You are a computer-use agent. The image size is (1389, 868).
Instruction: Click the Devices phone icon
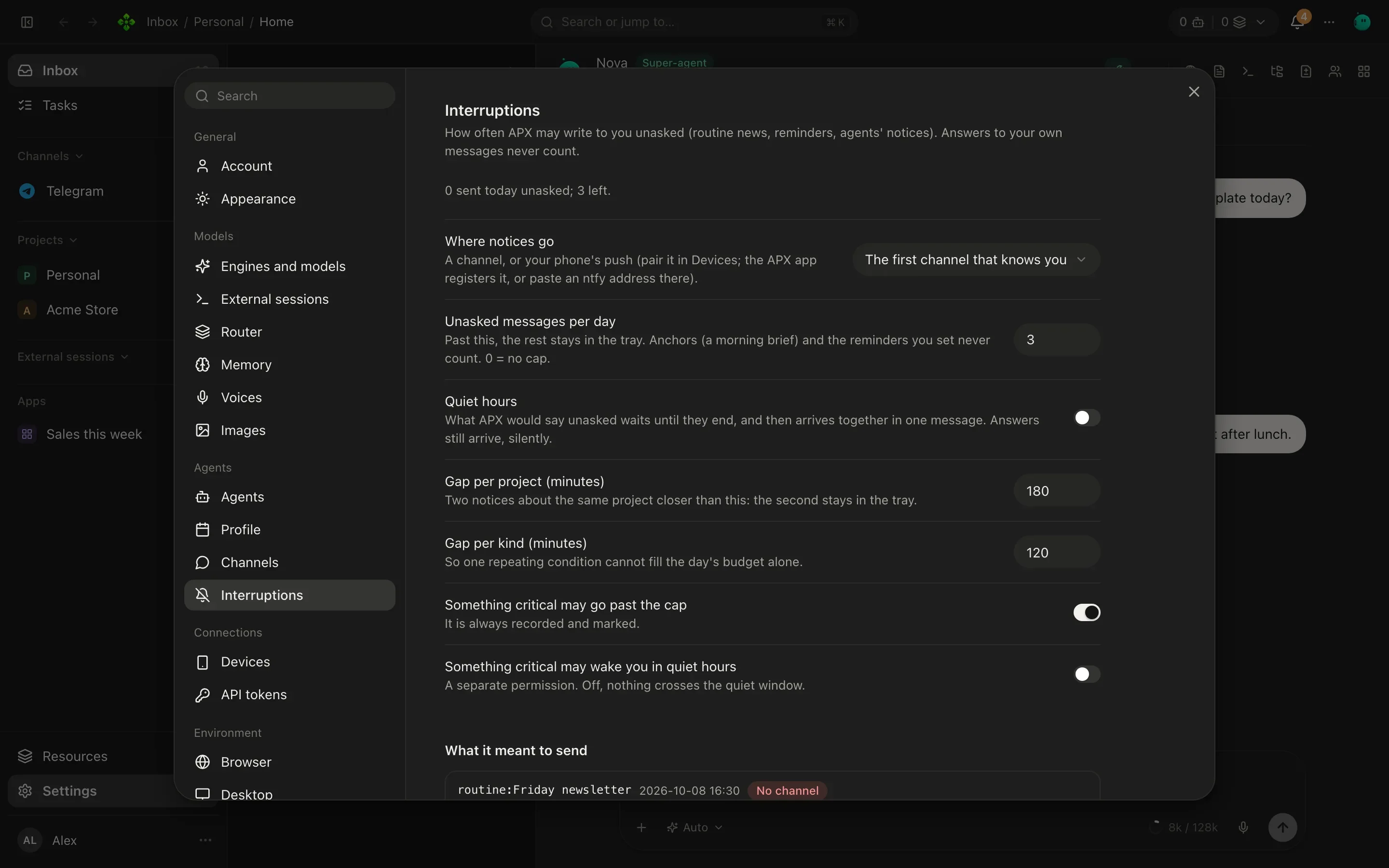[202, 662]
